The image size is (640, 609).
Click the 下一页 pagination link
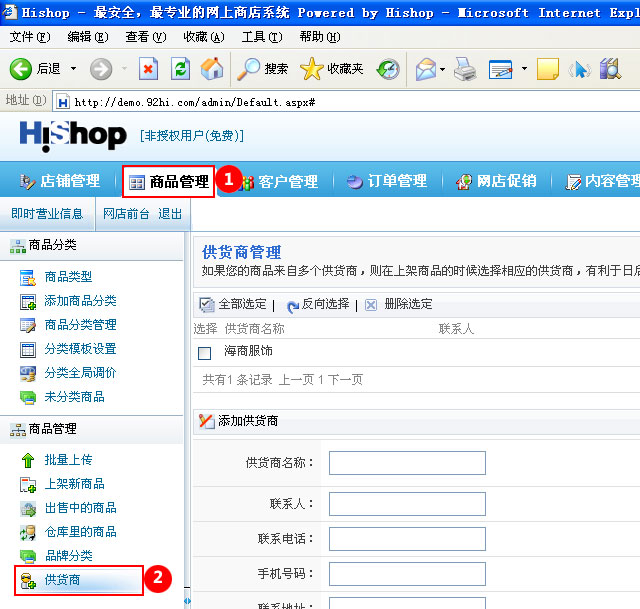coord(345,380)
